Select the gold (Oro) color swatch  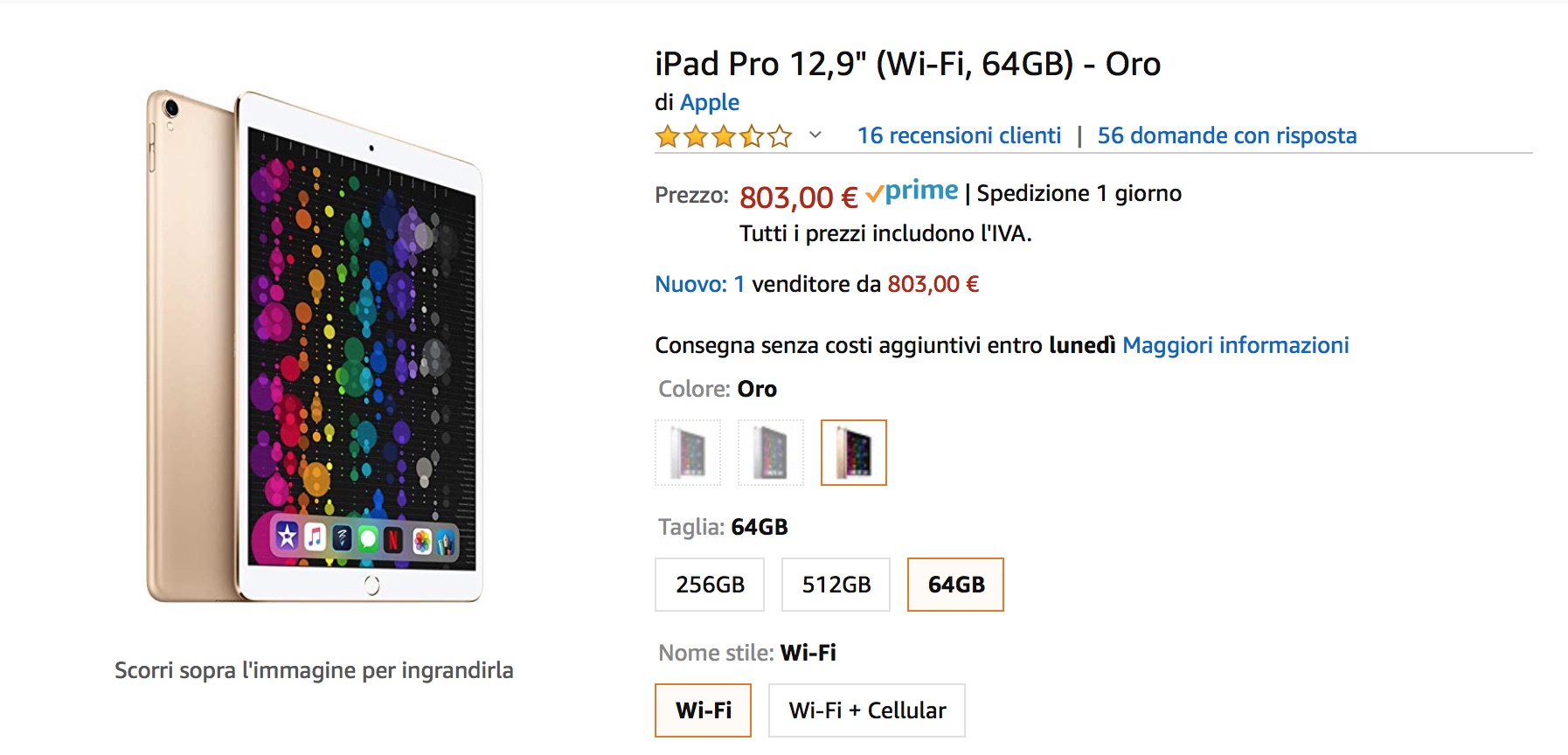[x=853, y=453]
